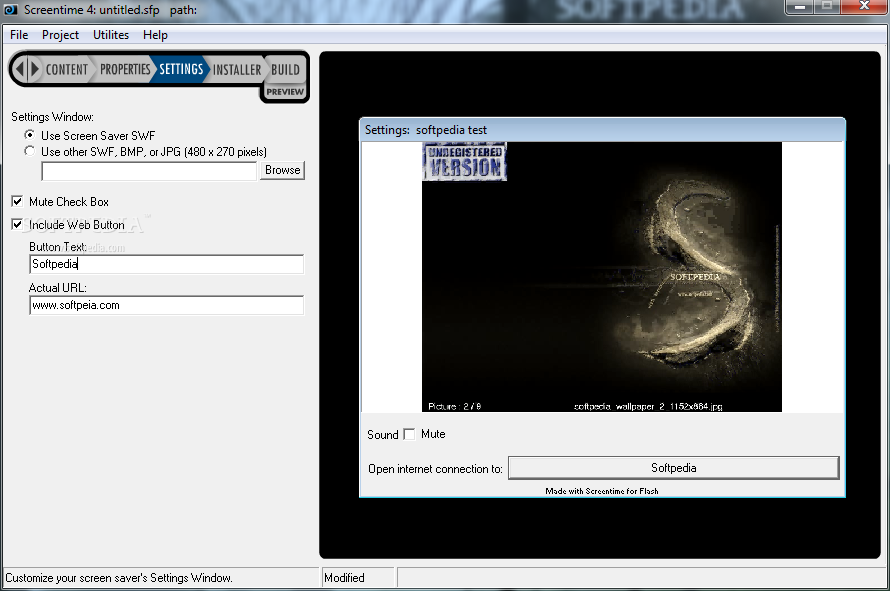Click the Browse button

coord(282,170)
